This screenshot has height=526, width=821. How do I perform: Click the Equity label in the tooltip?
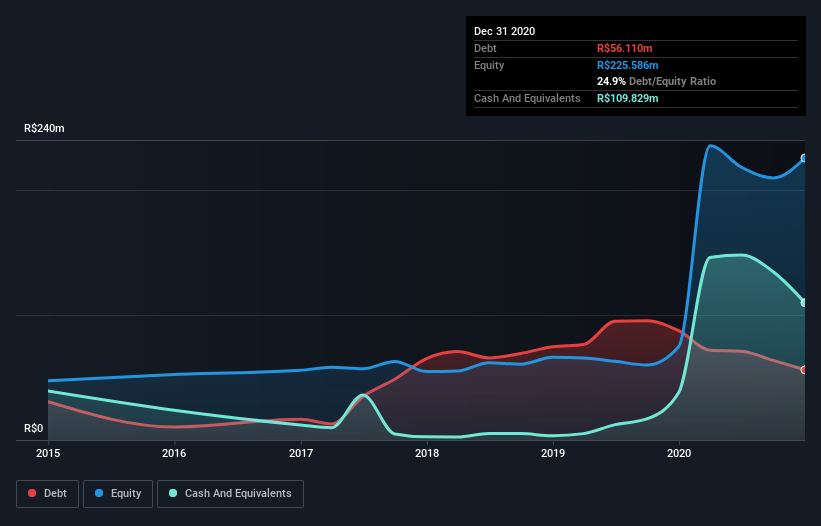click(489, 65)
